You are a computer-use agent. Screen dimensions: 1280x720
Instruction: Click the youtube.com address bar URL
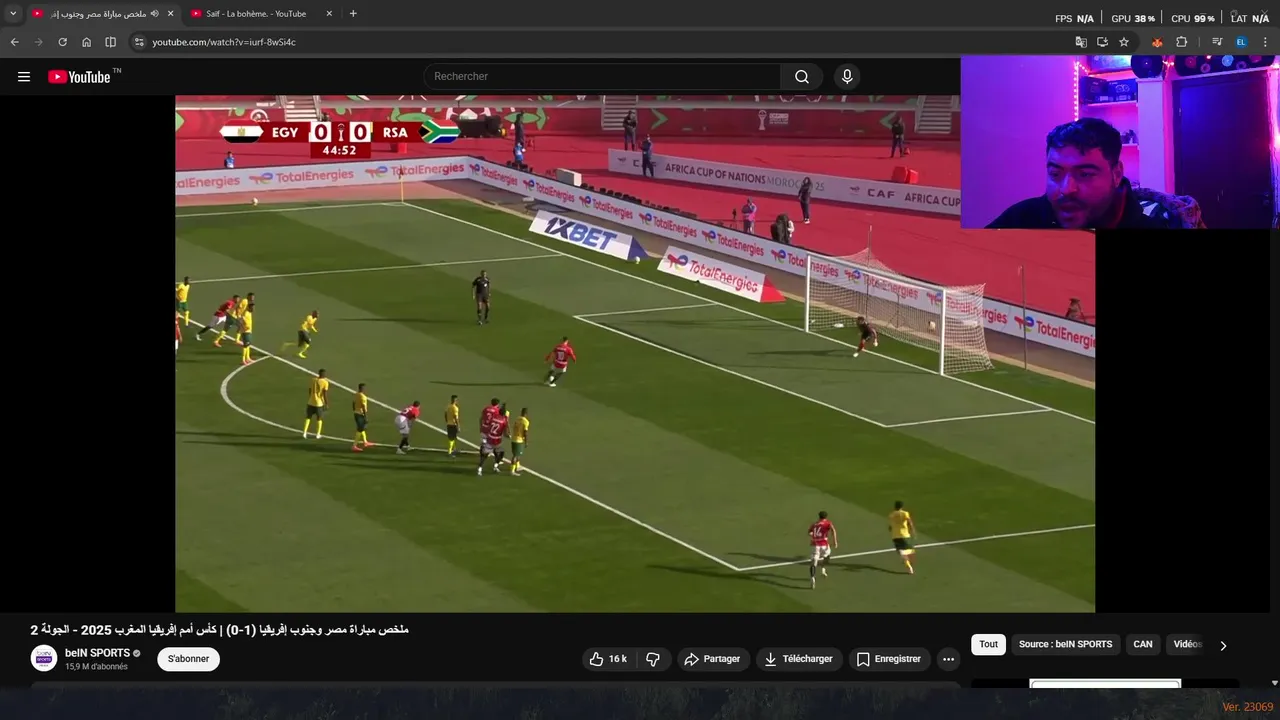click(224, 42)
